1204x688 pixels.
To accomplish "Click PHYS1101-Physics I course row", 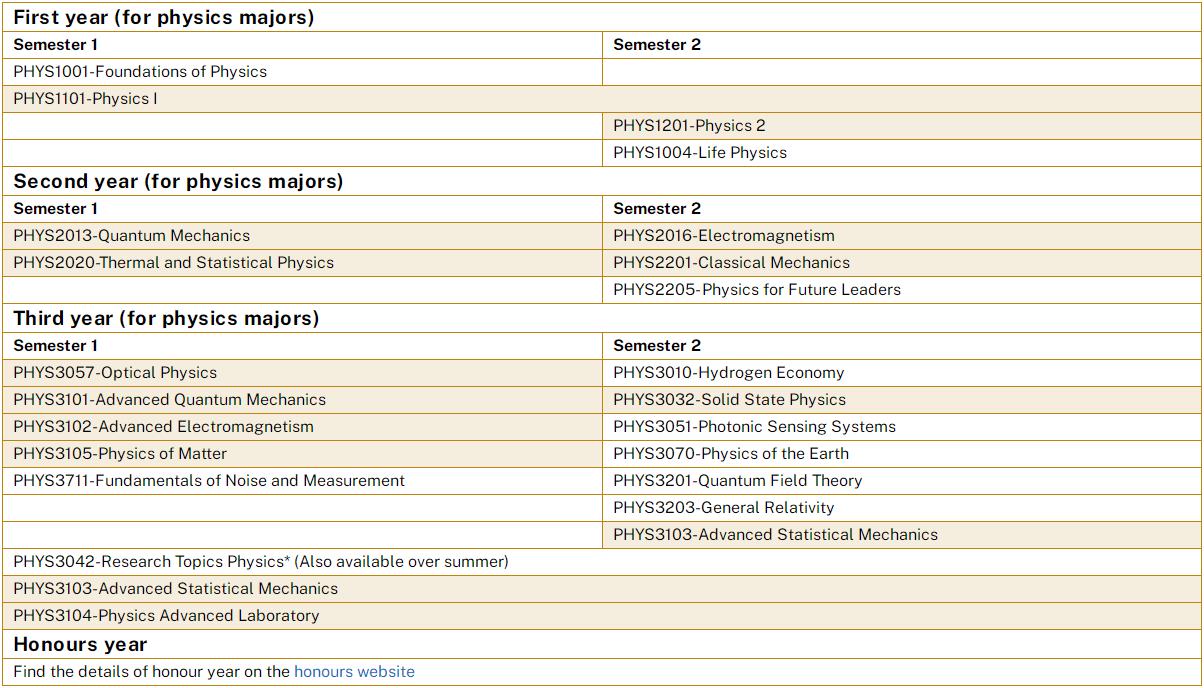I will (602, 99).
